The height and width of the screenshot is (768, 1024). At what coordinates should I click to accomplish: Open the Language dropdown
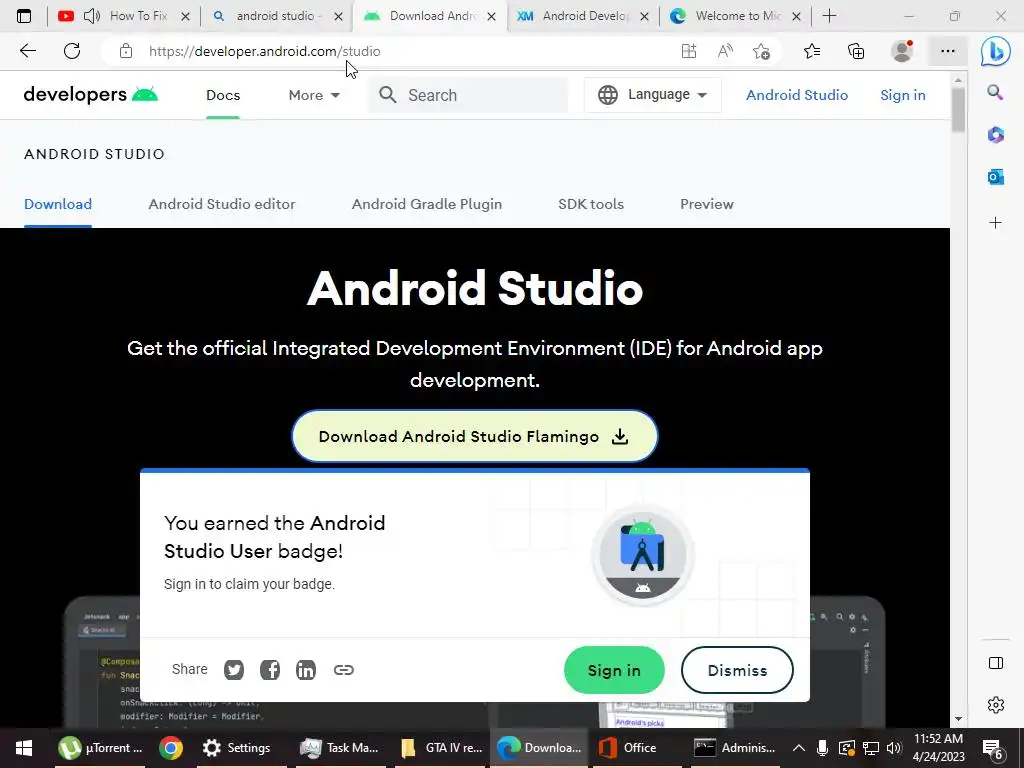click(652, 95)
